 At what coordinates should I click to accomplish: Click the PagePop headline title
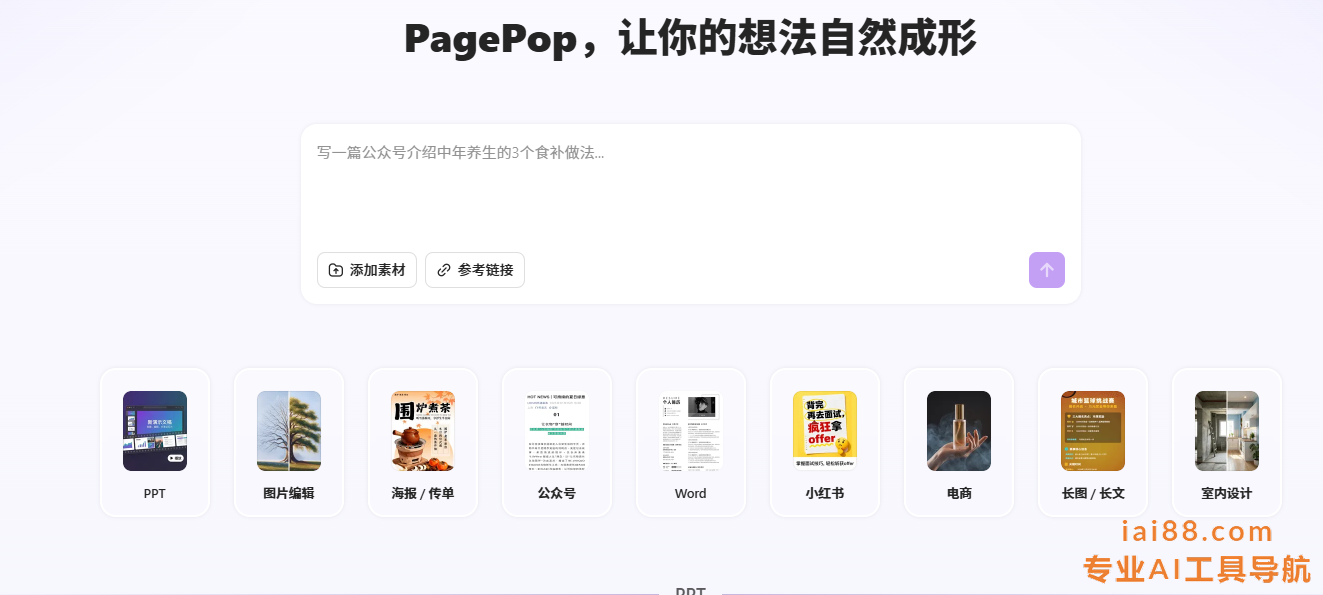pyautogui.click(x=690, y=40)
